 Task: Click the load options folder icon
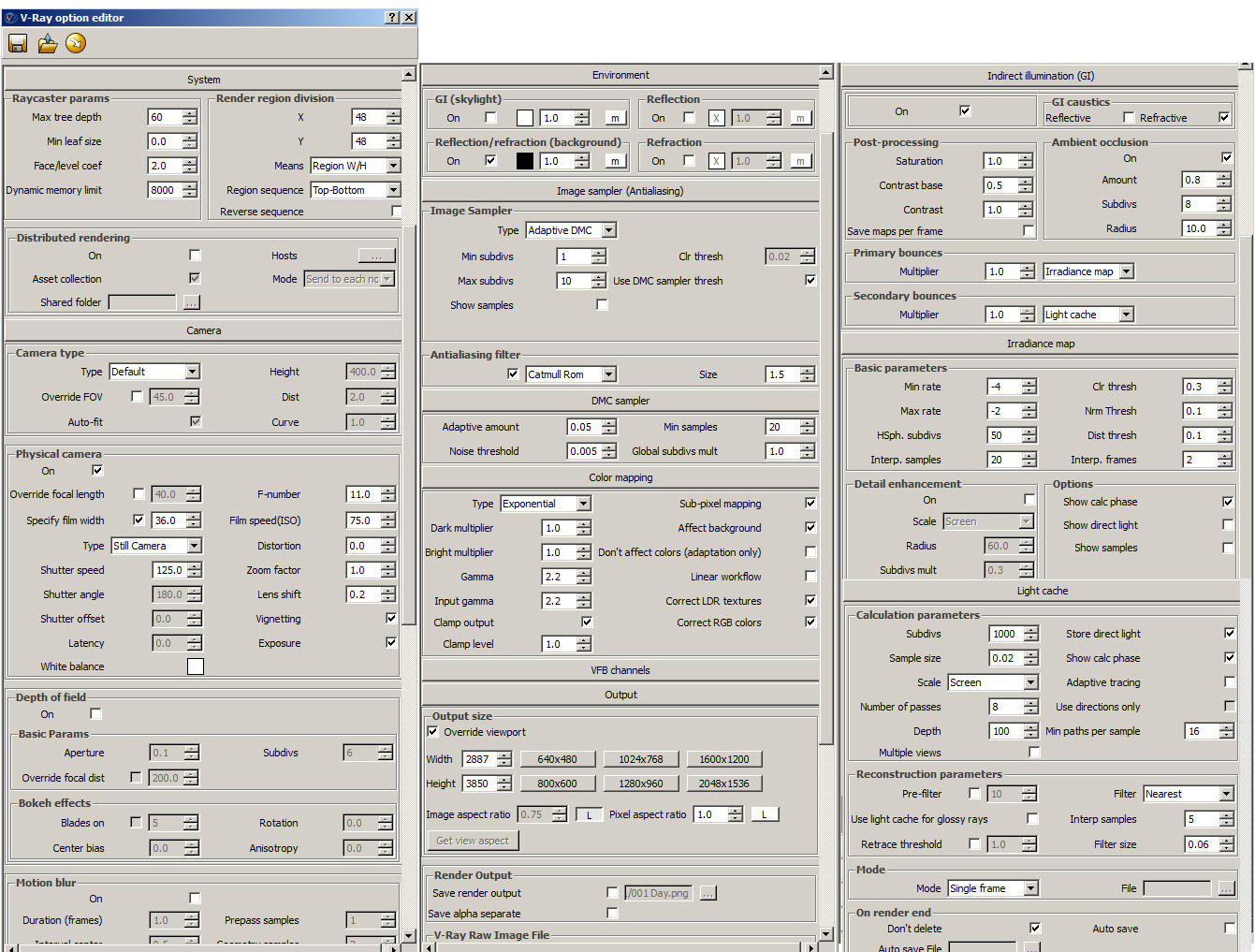pos(47,43)
